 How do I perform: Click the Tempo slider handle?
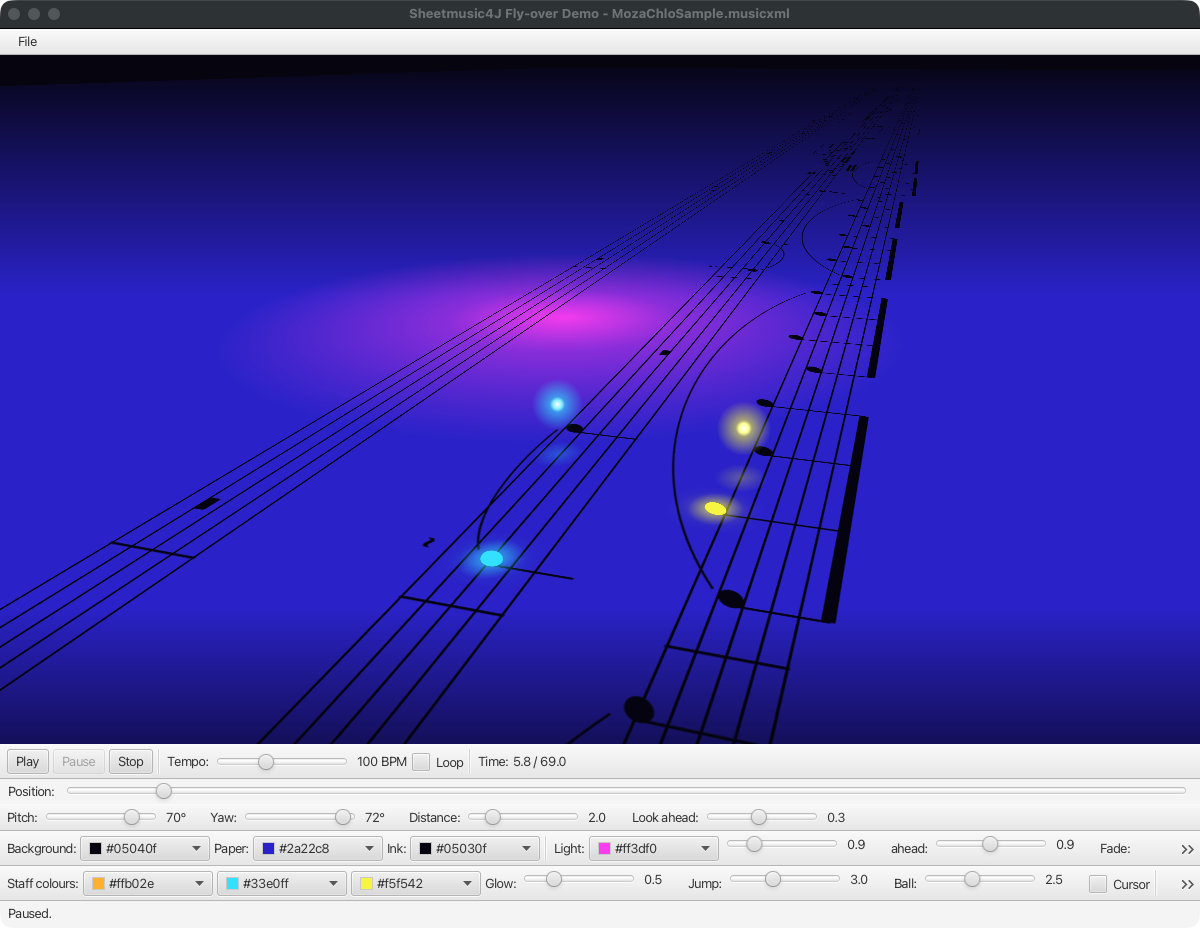(x=265, y=762)
